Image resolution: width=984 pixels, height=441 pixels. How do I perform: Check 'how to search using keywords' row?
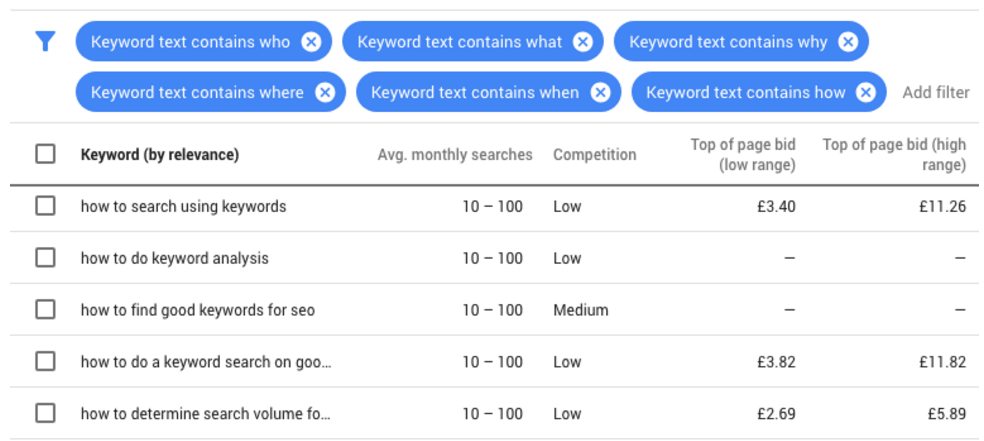coord(45,206)
